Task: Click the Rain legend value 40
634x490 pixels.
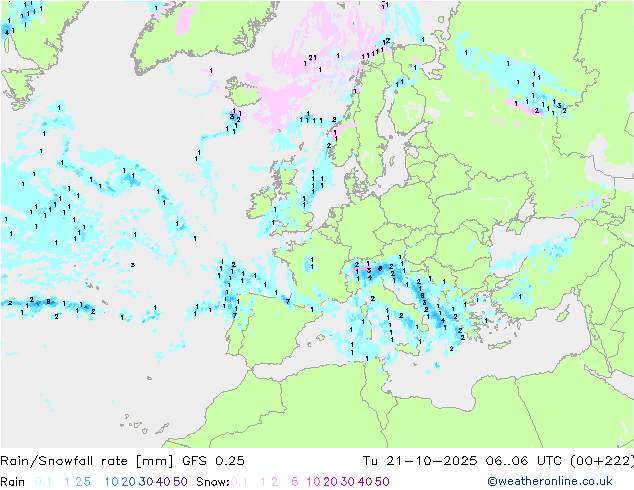Action: pyautogui.click(x=163, y=482)
